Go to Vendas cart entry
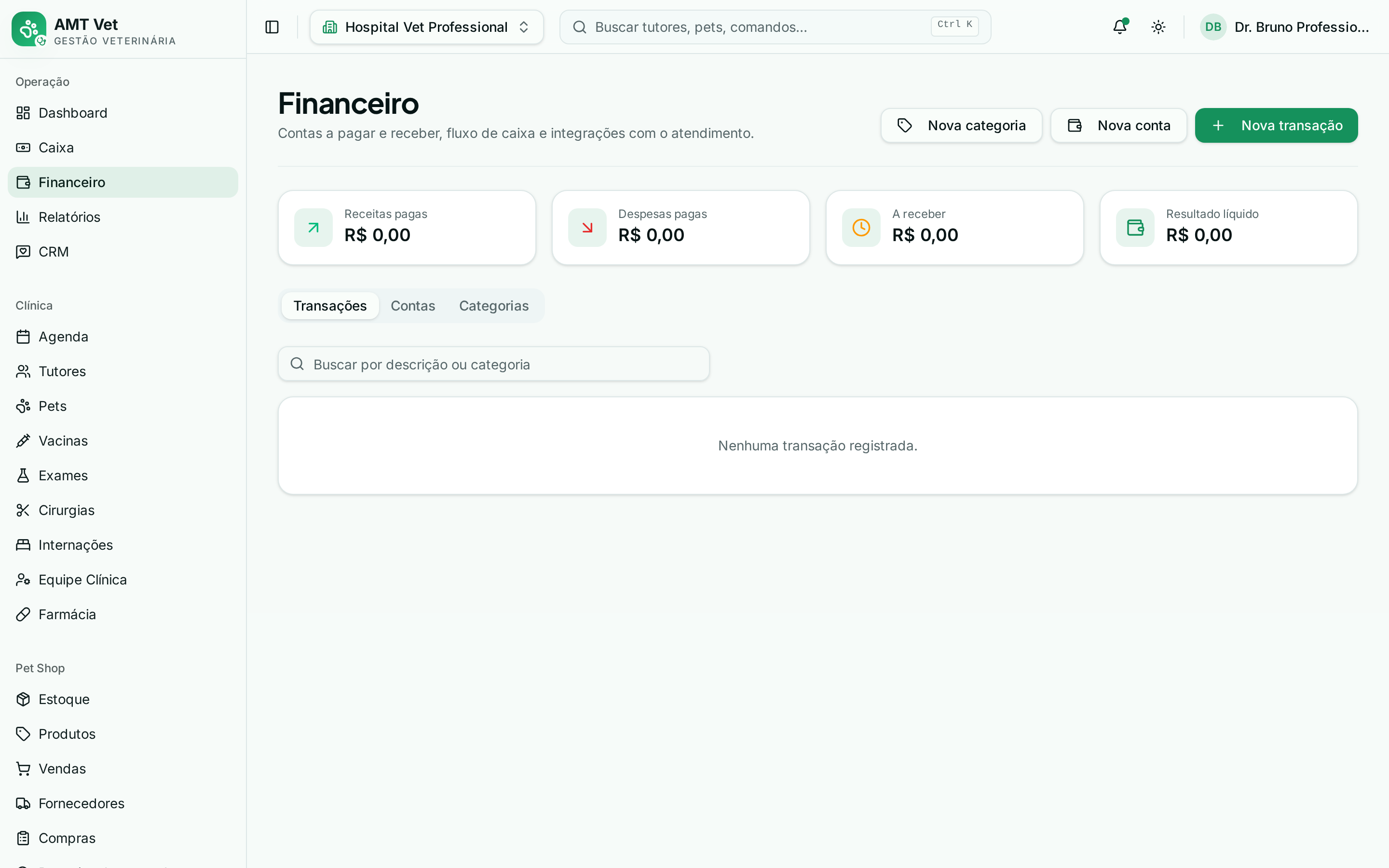The image size is (1389, 868). point(123,769)
